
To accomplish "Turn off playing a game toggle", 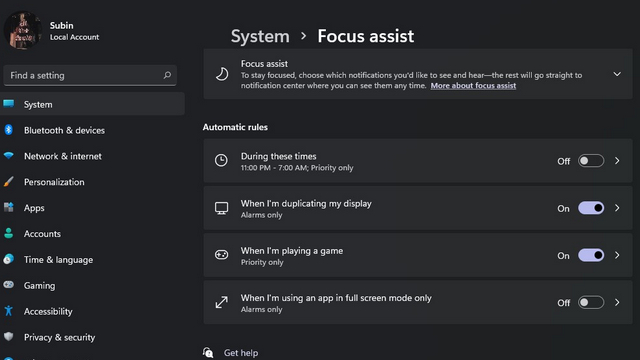I will [591, 256].
